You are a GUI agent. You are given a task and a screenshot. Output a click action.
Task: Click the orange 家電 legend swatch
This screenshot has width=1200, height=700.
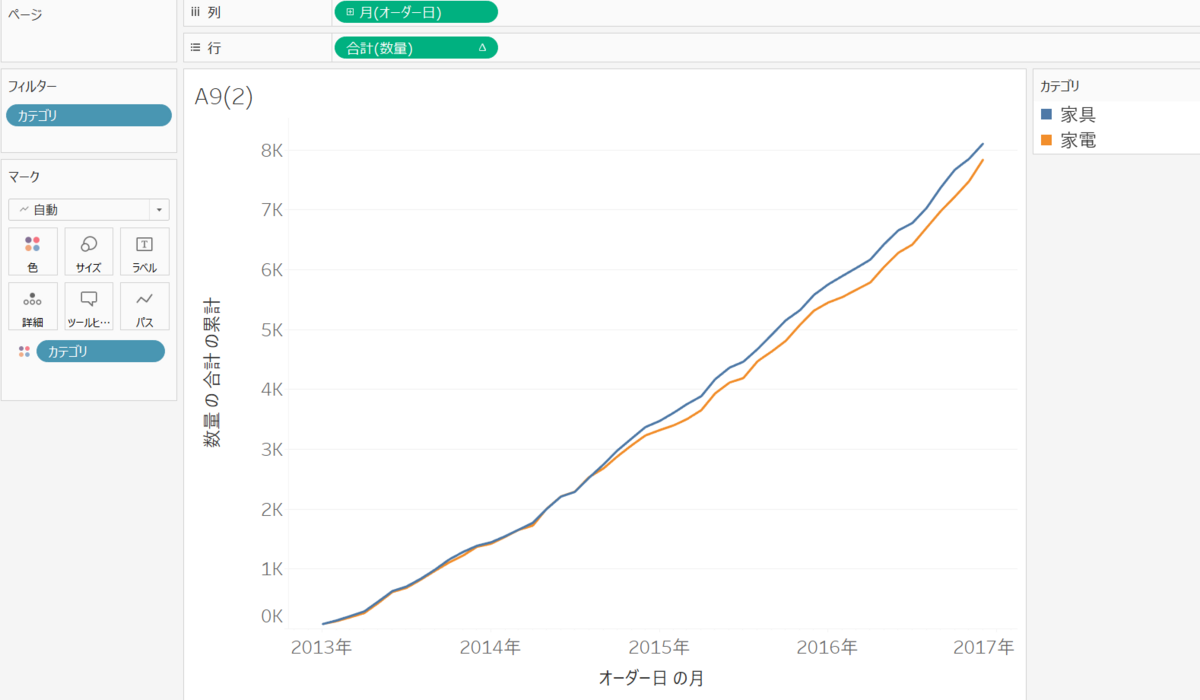(1046, 141)
